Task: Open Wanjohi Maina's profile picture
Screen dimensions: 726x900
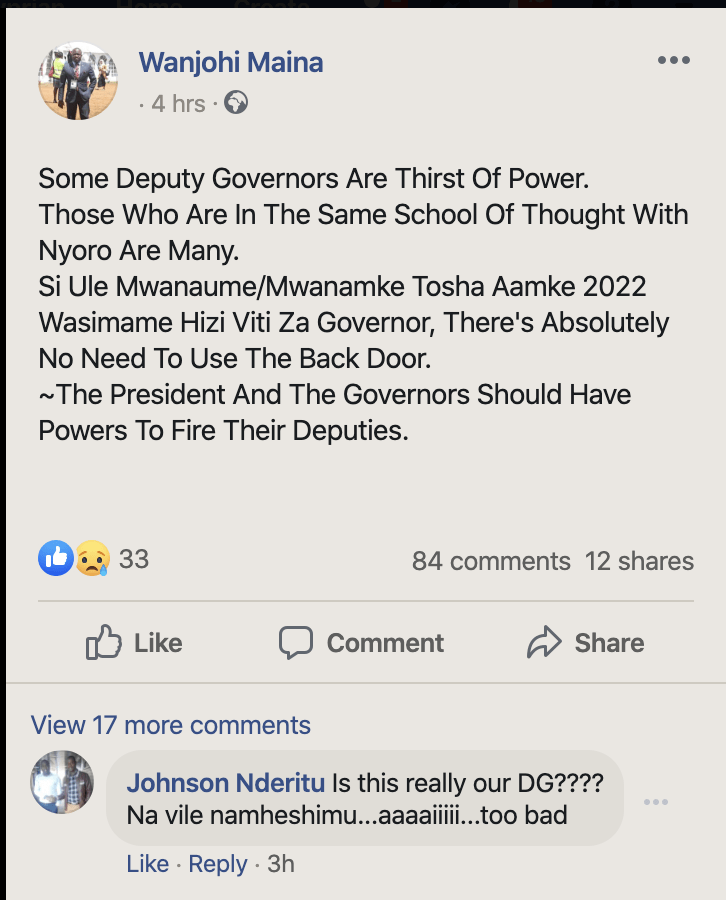Action: click(78, 81)
